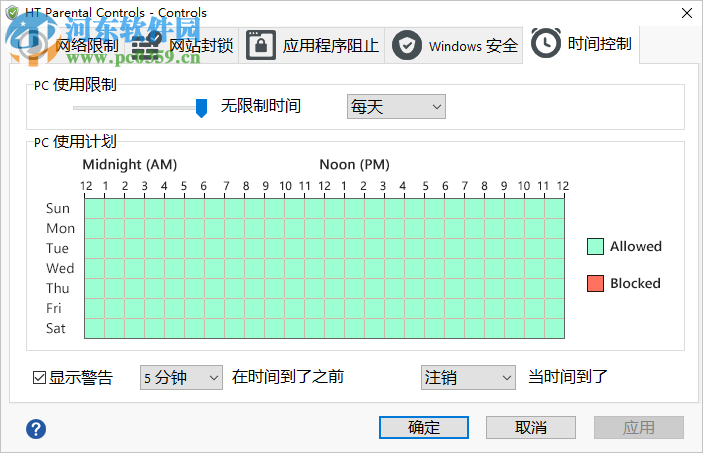Click the padlock application blocking icon
This screenshot has width=703, height=453.
click(x=261, y=45)
